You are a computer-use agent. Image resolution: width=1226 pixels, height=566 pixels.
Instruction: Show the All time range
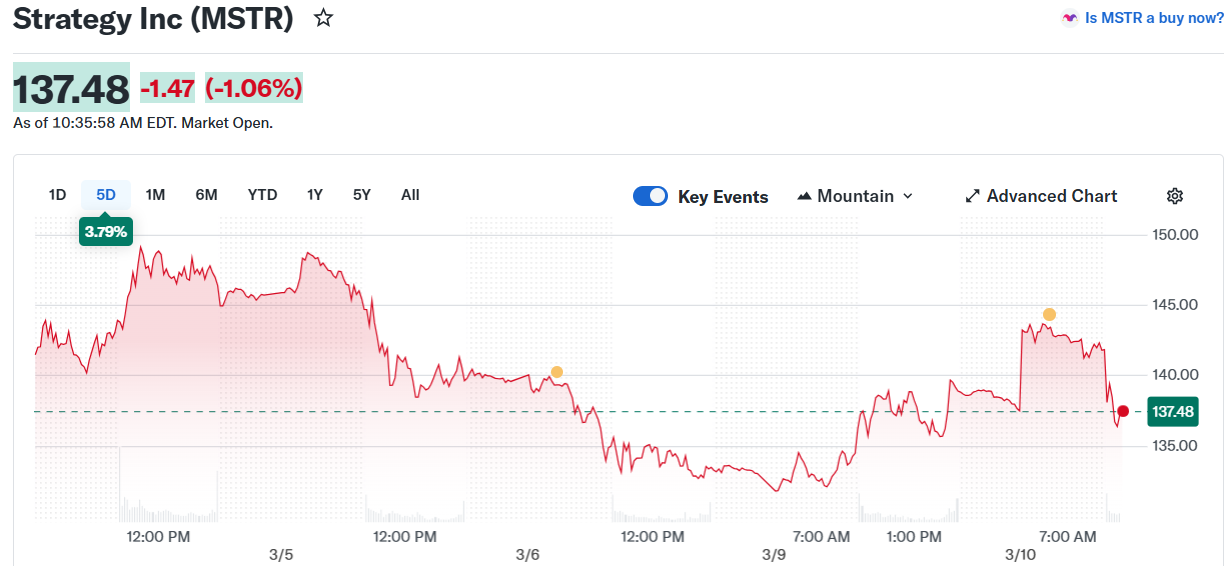pyautogui.click(x=410, y=195)
